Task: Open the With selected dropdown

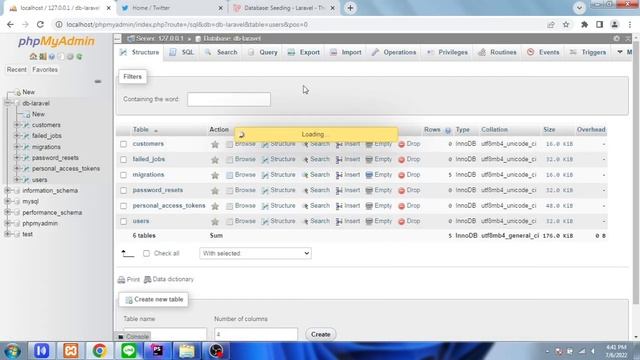Action: pos(256,253)
